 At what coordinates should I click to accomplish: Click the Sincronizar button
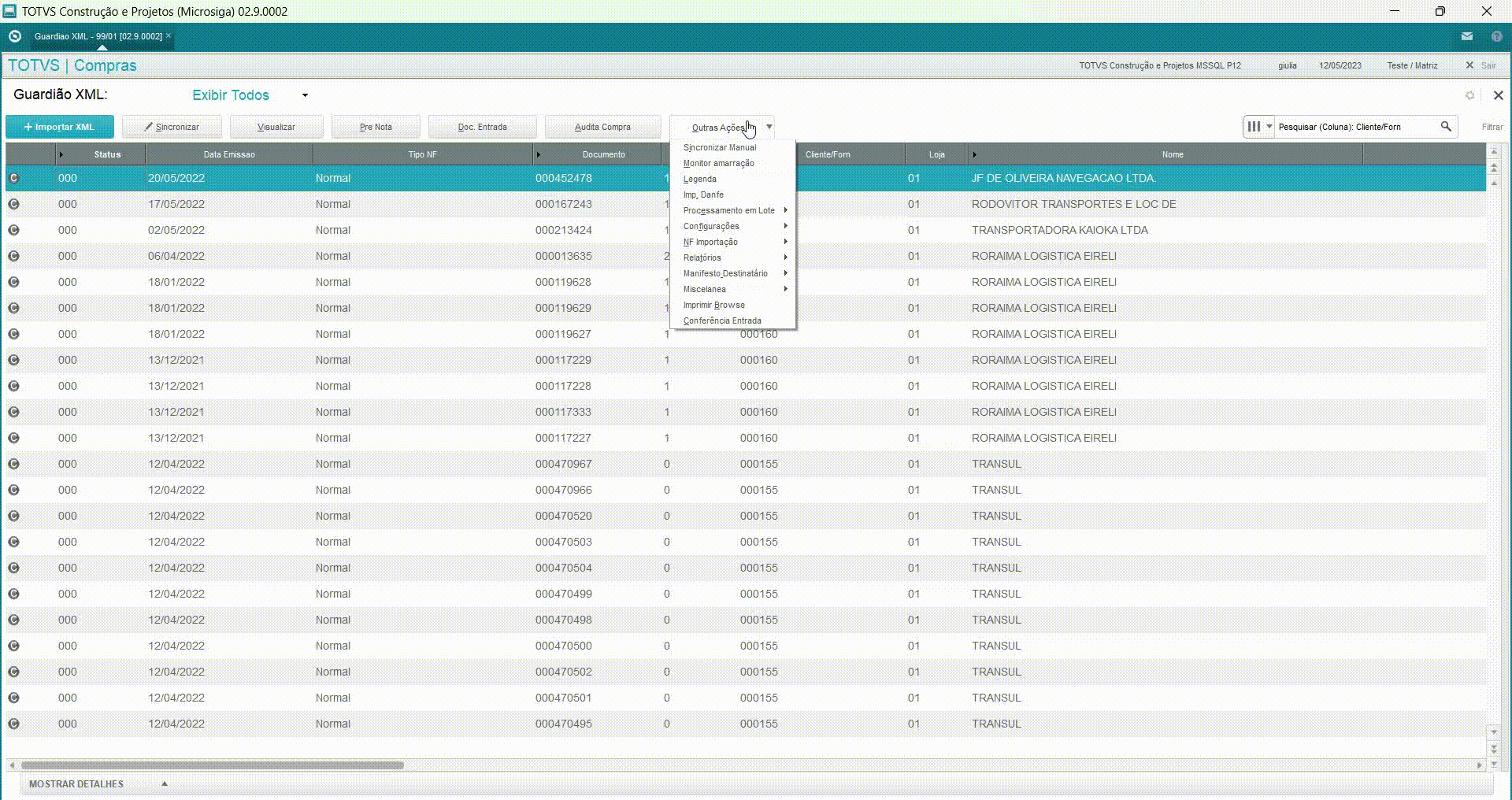(x=172, y=127)
